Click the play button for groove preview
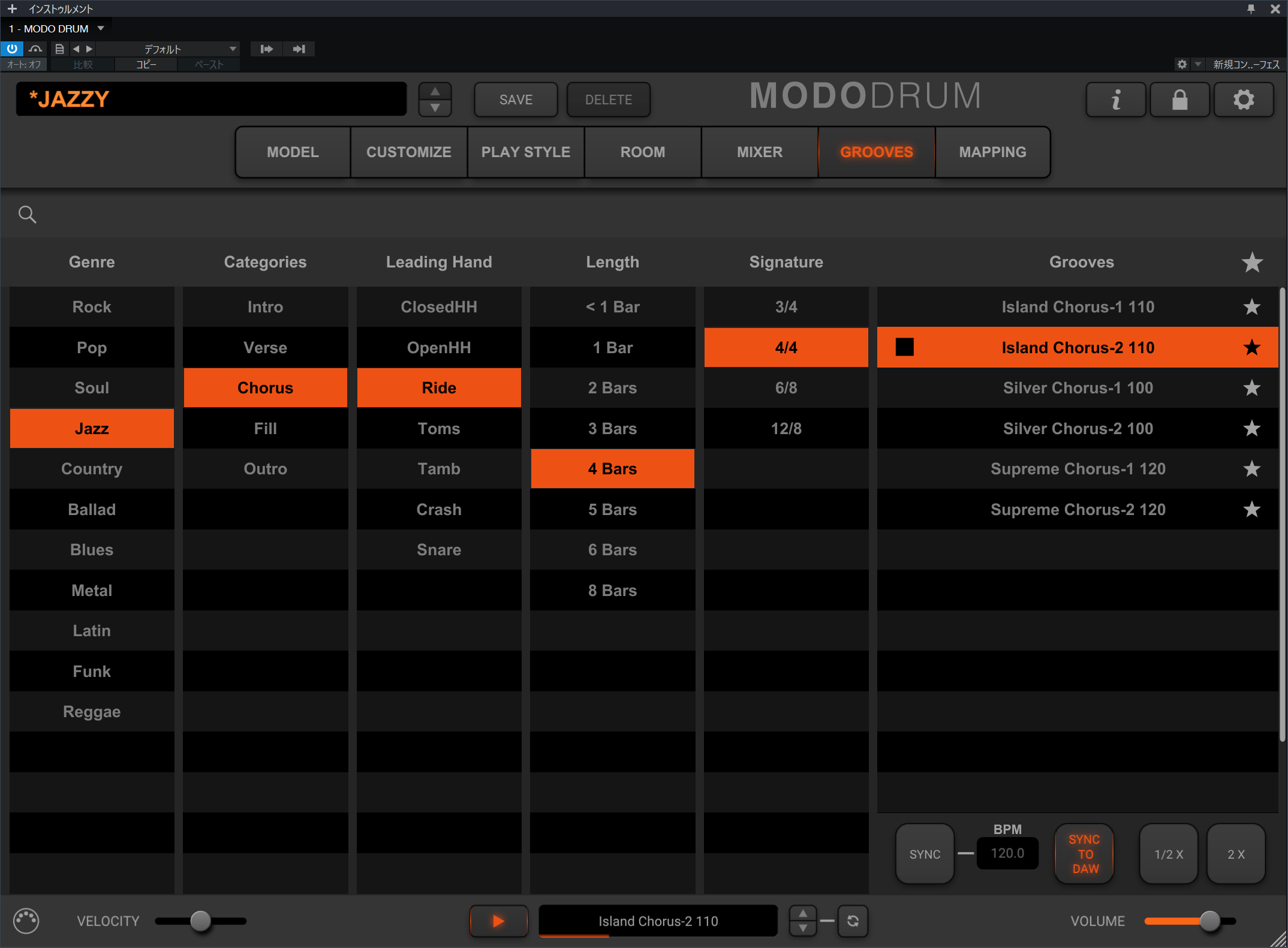This screenshot has width=1288, height=948. [498, 920]
